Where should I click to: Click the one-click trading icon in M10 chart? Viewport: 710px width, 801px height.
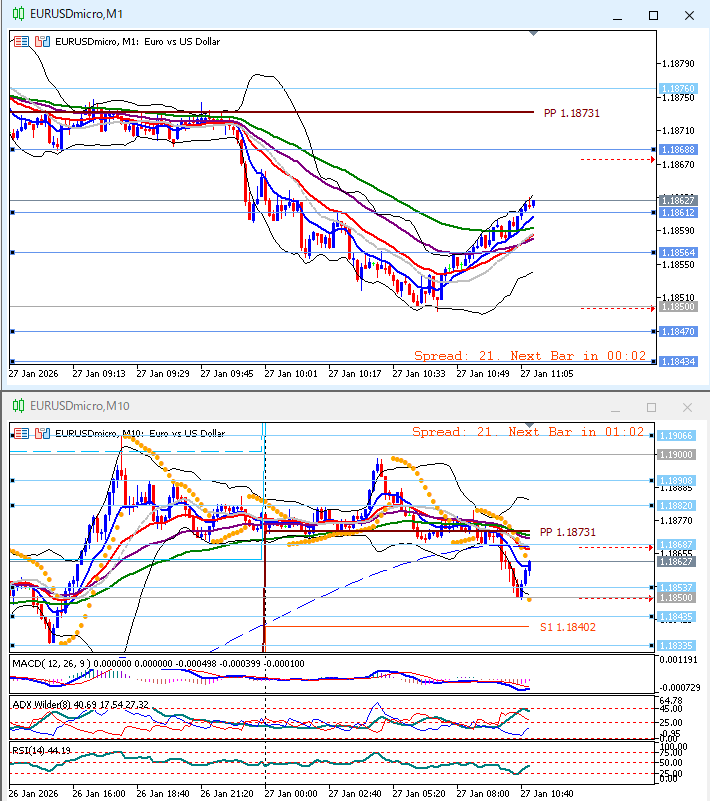pyautogui.click(x=41, y=433)
